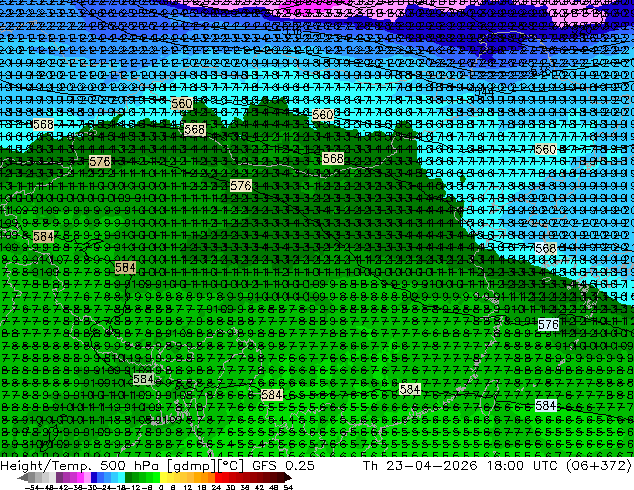Click the cyan swatch in the legend
Image resolution: width=634 pixels, height=490 pixels.
(x=121, y=477)
